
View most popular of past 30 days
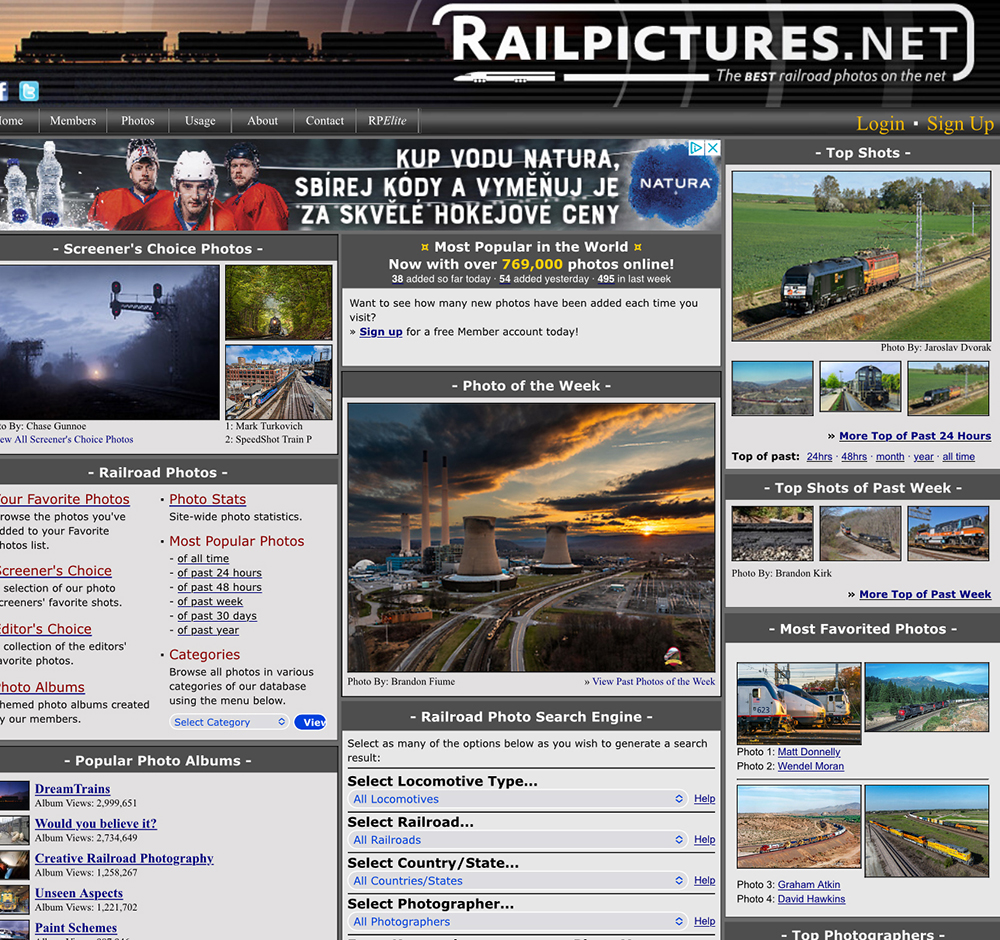tap(217, 616)
